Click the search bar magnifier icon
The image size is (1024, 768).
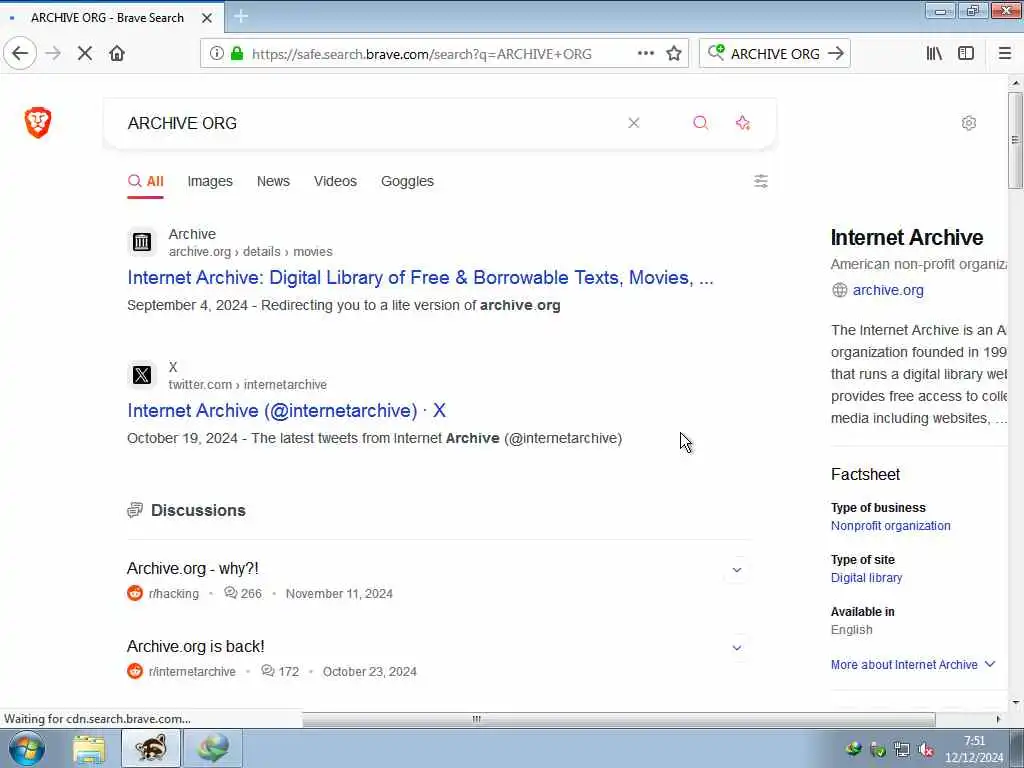pyautogui.click(x=716, y=52)
